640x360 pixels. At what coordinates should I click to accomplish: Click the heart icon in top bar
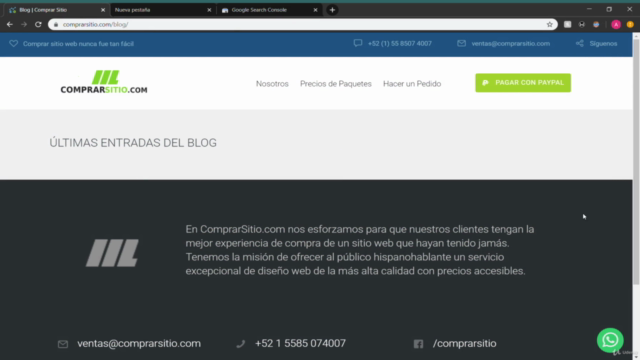[13, 43]
